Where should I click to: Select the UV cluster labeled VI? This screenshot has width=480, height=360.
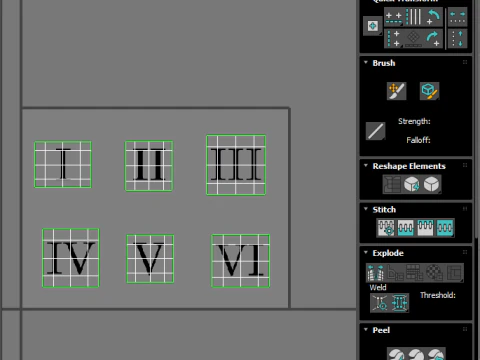(x=240, y=261)
